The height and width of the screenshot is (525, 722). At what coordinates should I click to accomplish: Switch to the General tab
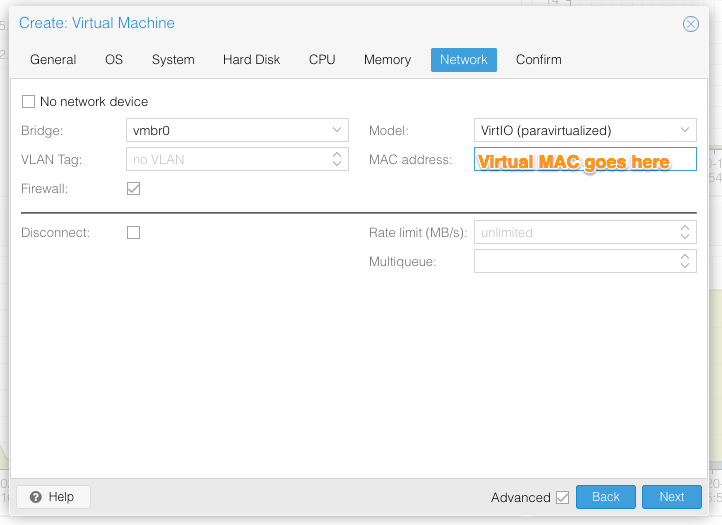pyautogui.click(x=53, y=60)
